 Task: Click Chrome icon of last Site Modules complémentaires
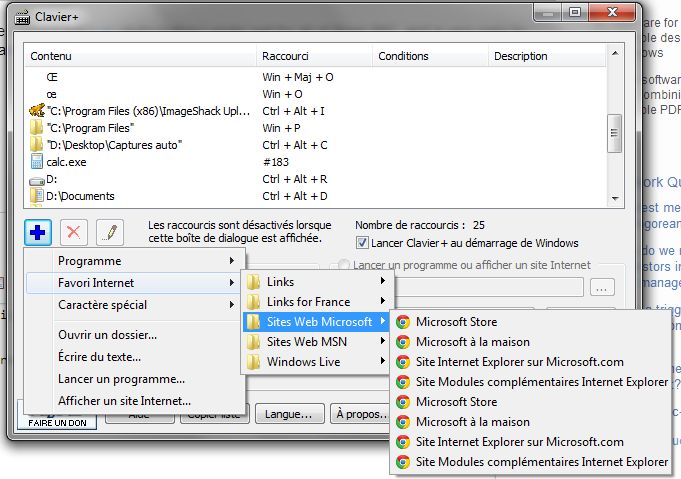coord(403,462)
